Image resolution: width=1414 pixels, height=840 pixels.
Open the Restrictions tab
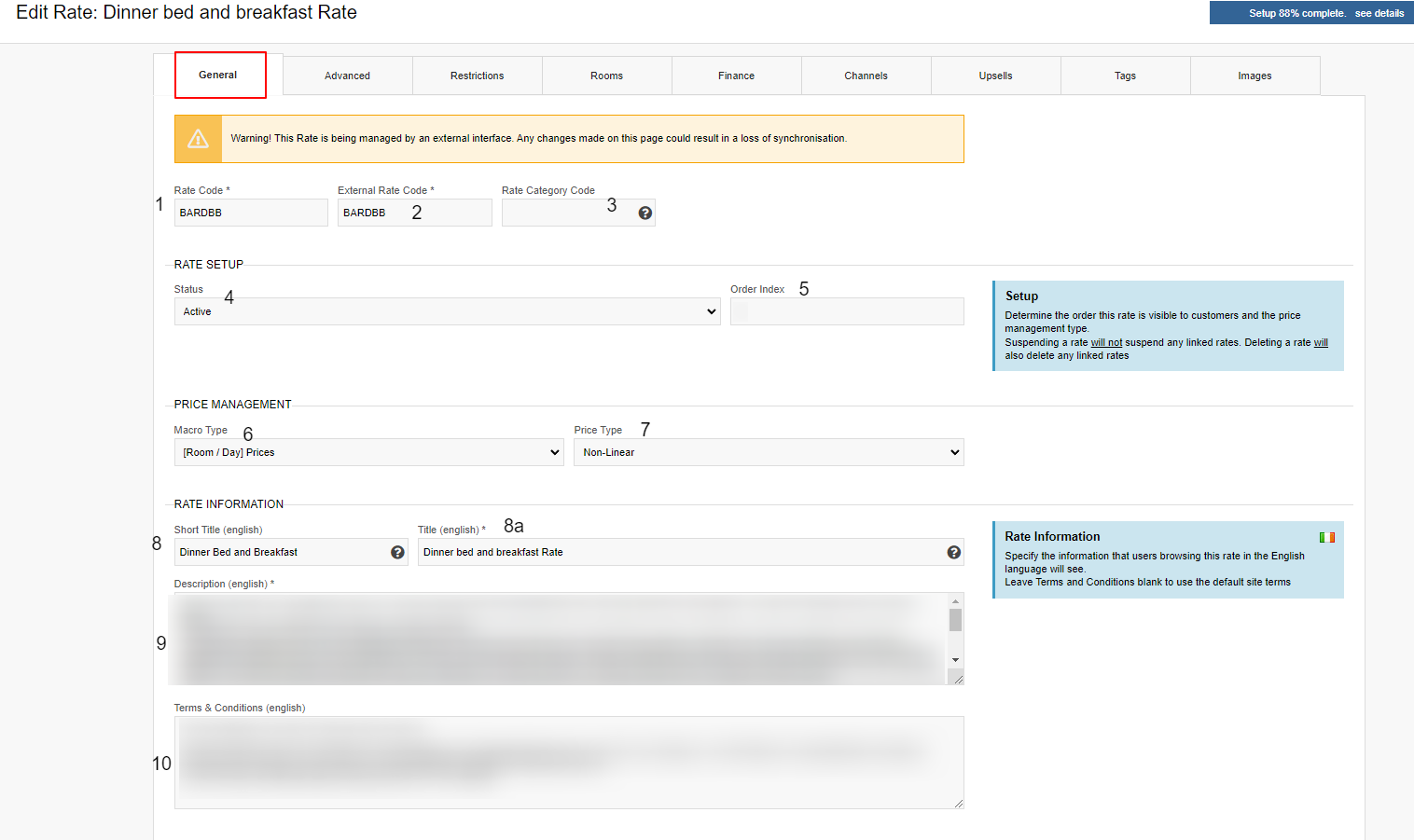[477, 76]
